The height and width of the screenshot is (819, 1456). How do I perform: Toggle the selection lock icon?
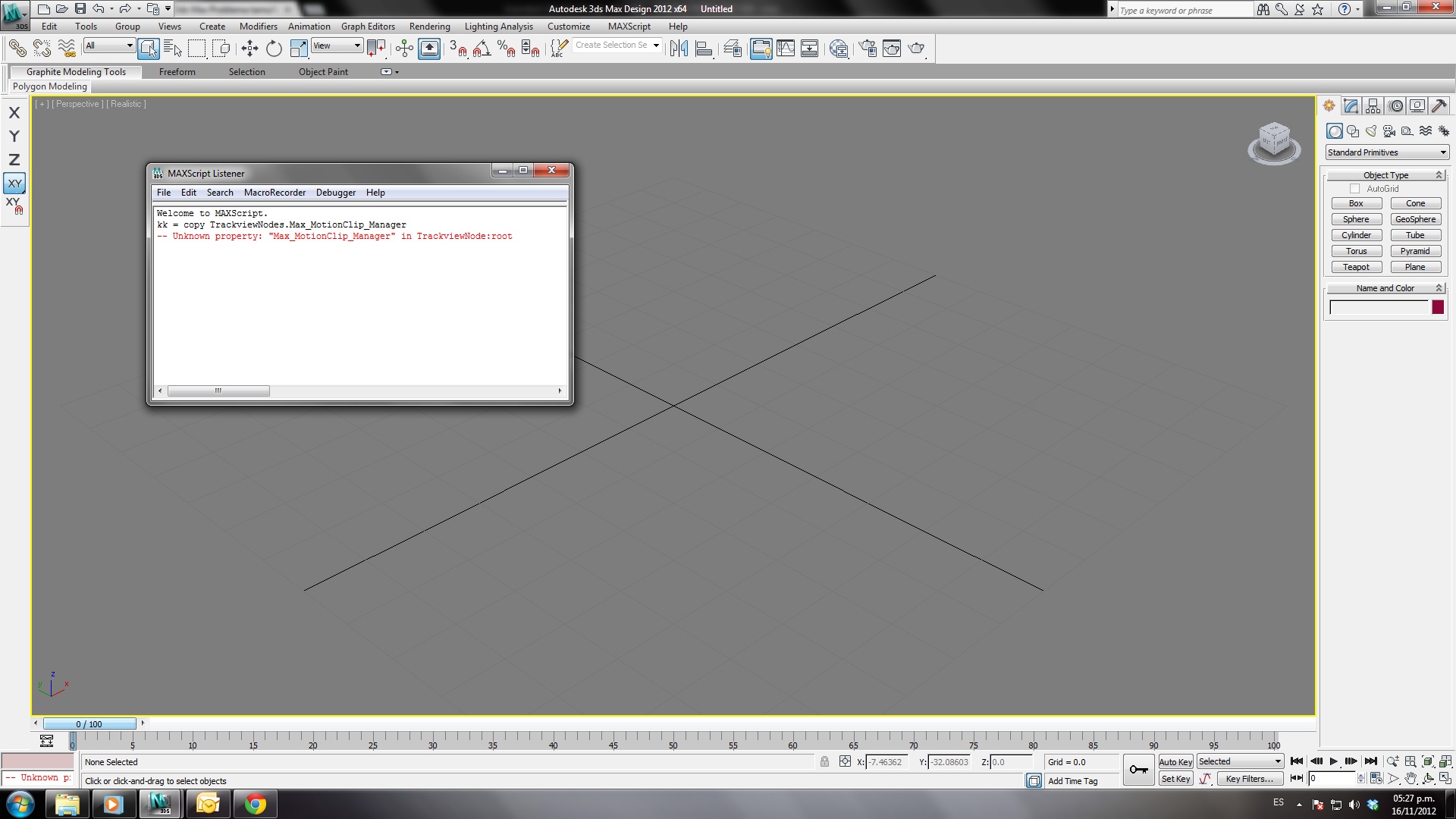pos(824,762)
